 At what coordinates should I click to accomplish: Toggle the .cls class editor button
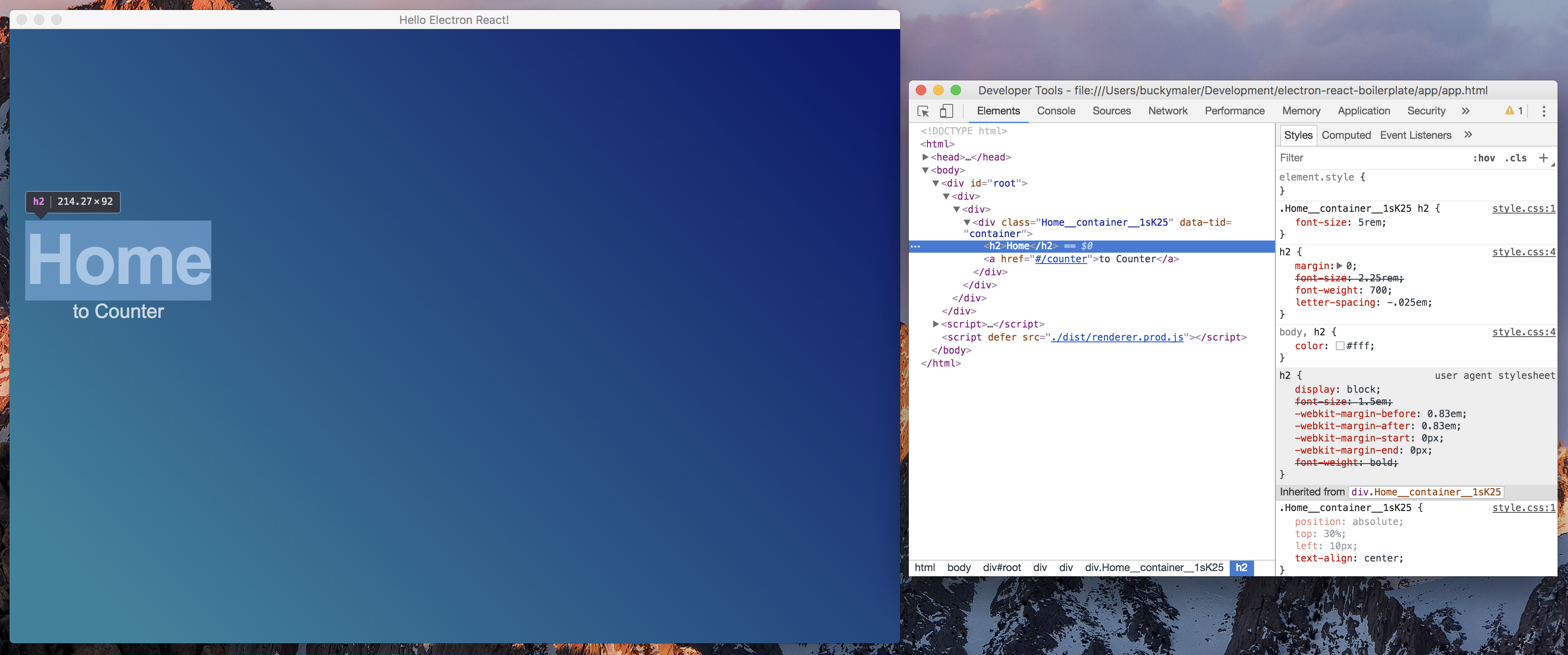1516,158
